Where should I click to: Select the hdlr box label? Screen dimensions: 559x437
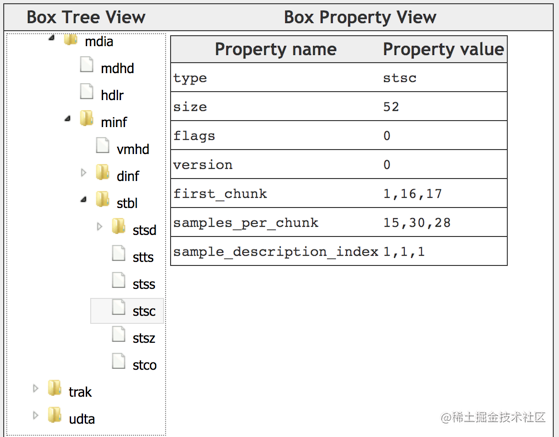[112, 96]
